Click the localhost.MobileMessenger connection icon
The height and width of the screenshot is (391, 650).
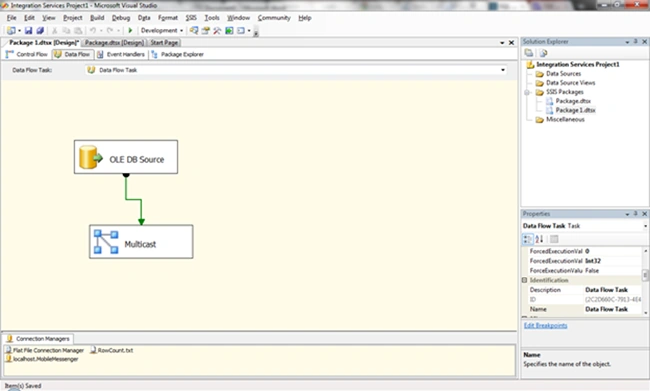pos(8,359)
